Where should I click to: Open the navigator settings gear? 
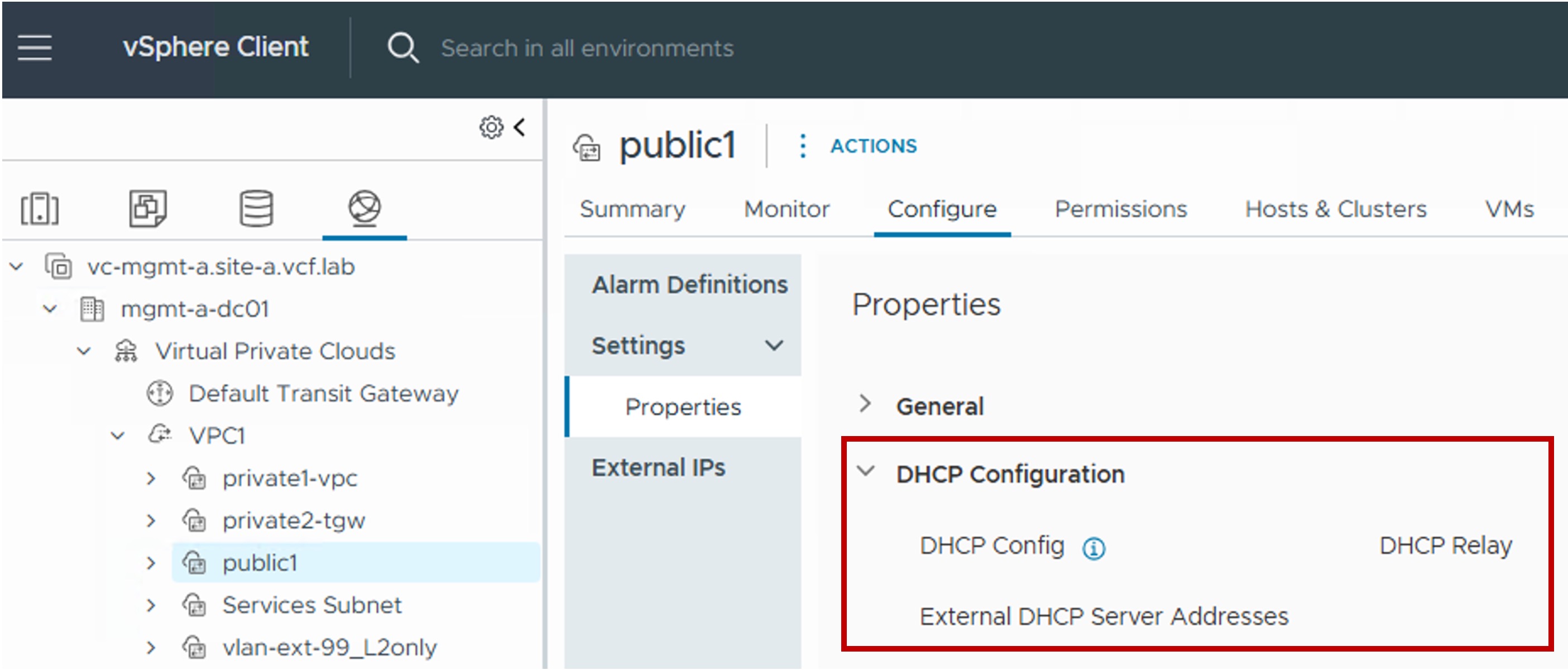click(x=491, y=127)
